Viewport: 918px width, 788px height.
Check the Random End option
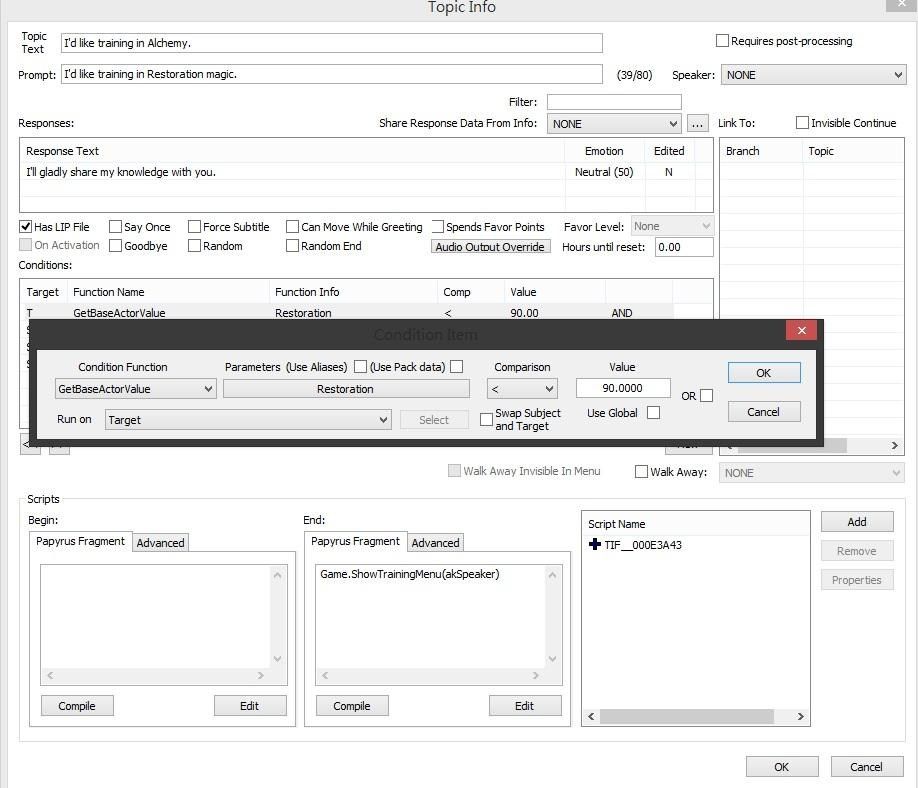(x=292, y=245)
